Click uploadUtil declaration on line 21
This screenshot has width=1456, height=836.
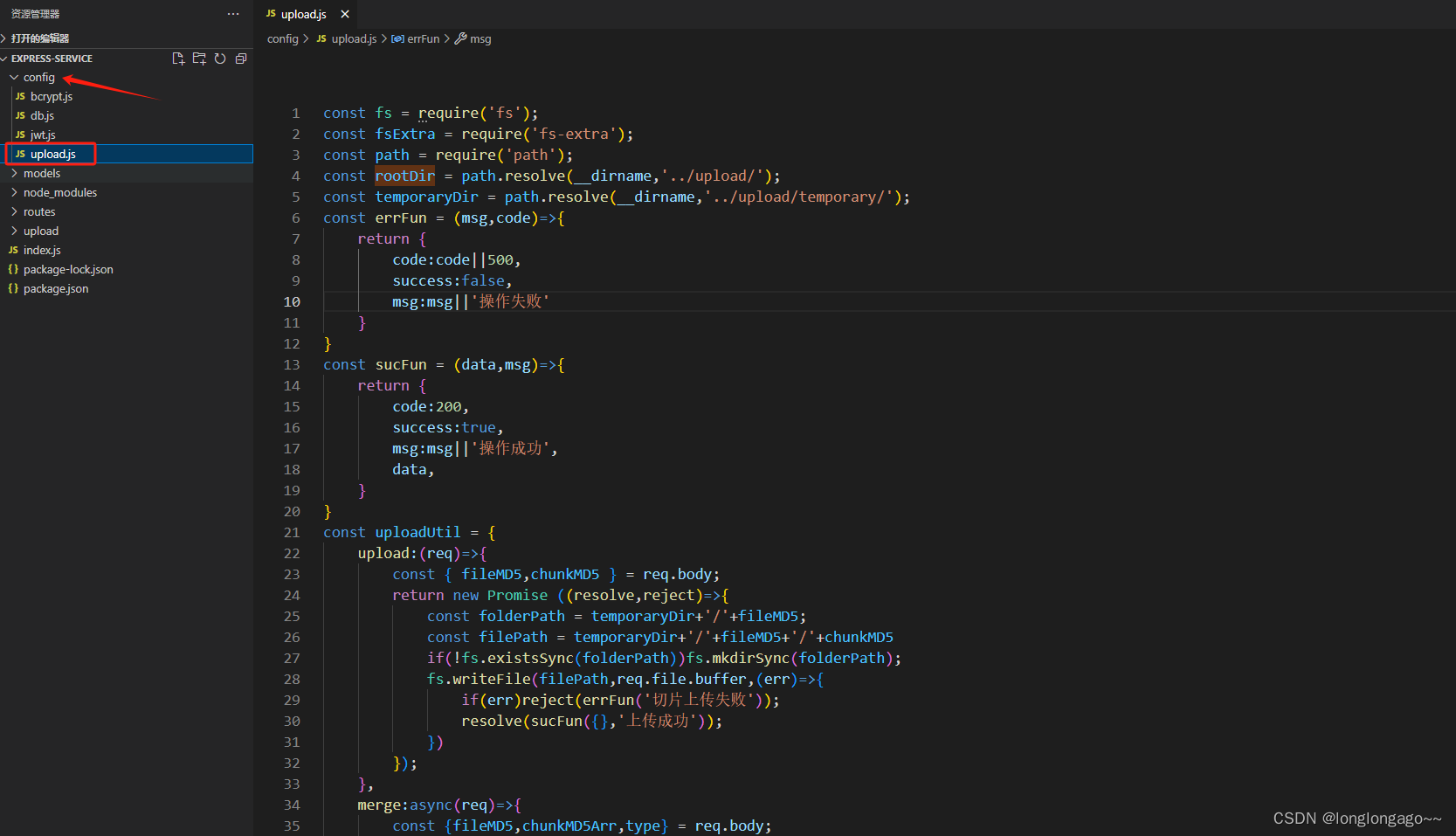(x=417, y=532)
